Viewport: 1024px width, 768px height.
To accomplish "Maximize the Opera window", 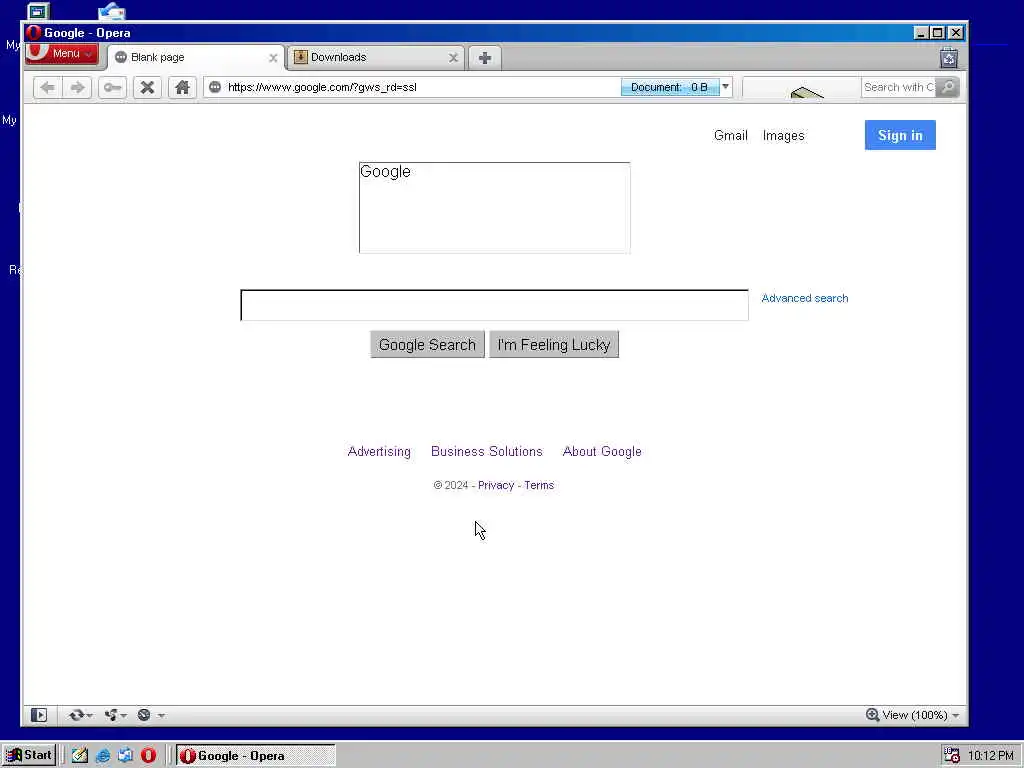I will tap(938, 33).
